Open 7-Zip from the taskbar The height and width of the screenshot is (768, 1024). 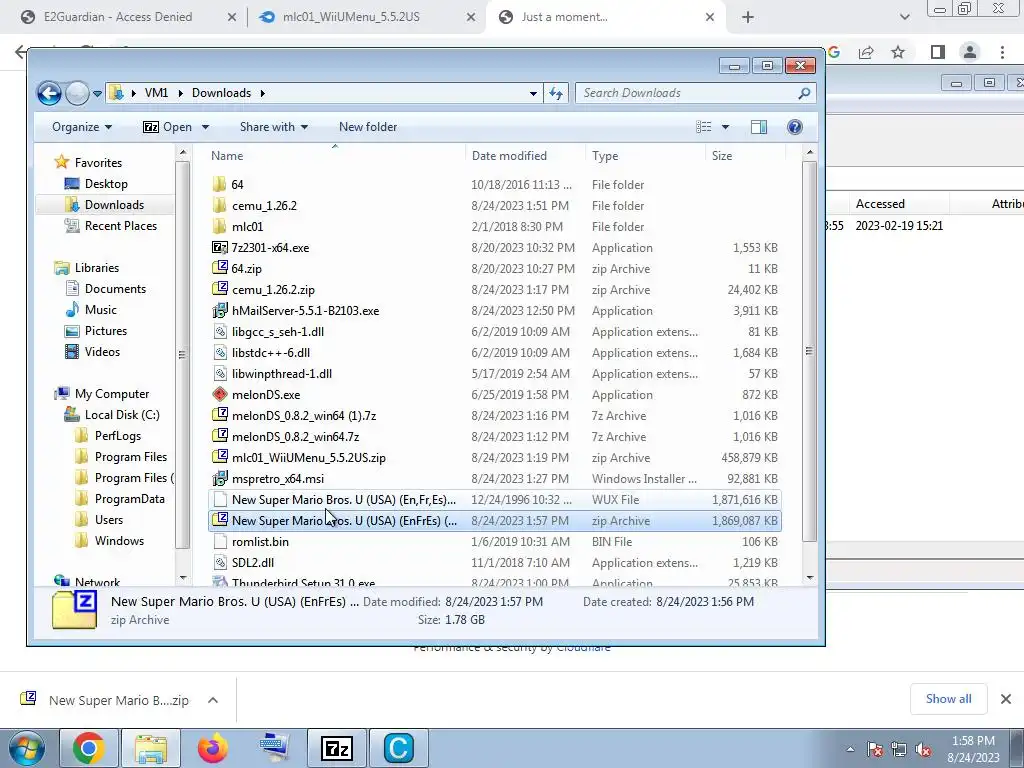(337, 748)
